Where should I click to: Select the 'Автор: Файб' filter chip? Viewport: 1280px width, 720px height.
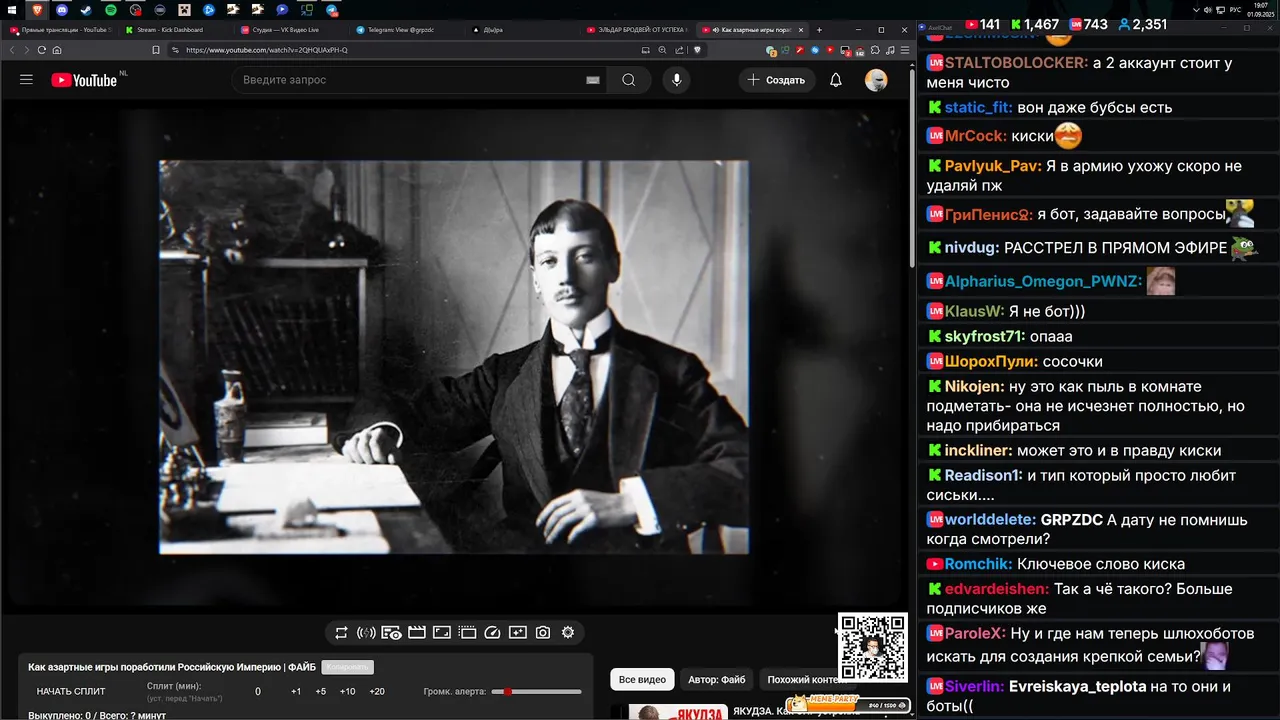[717, 680]
